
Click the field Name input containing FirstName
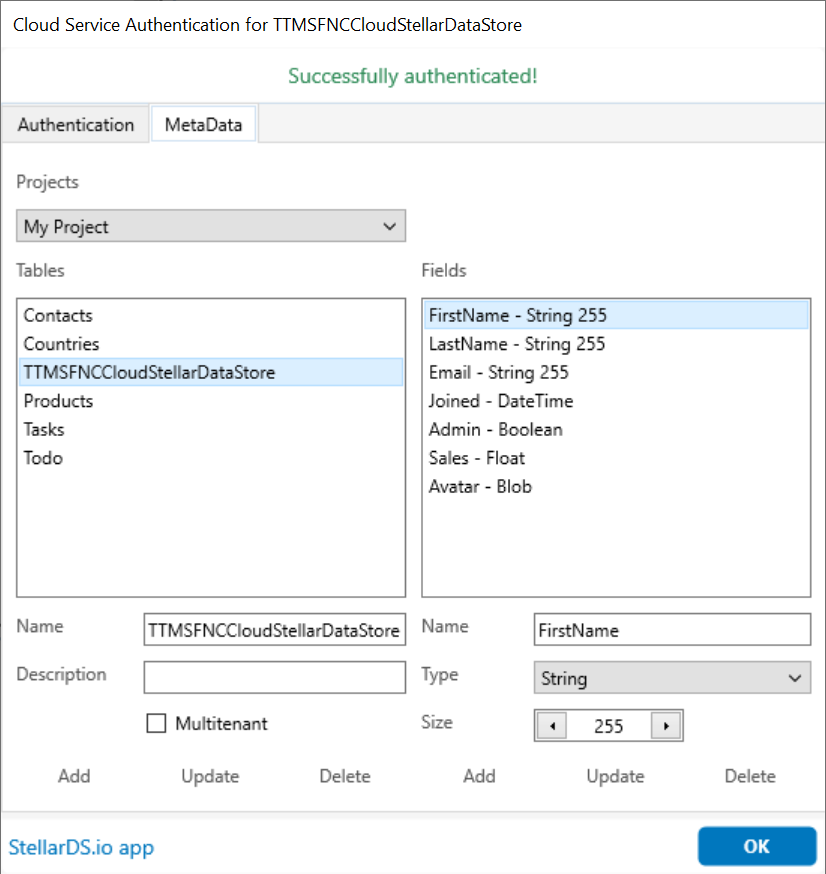(672, 630)
